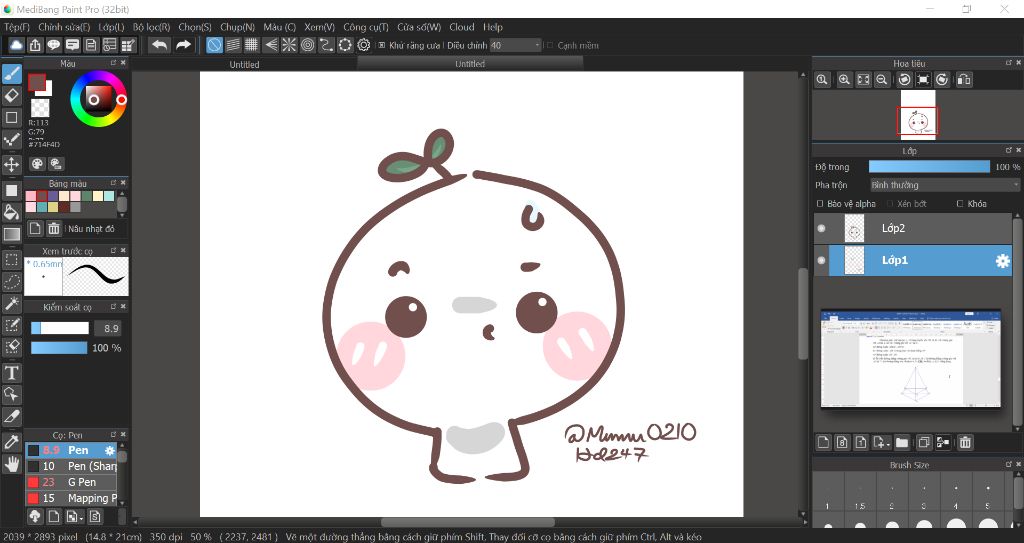
Task: Select the Bucket fill tool
Action: pos(12,212)
